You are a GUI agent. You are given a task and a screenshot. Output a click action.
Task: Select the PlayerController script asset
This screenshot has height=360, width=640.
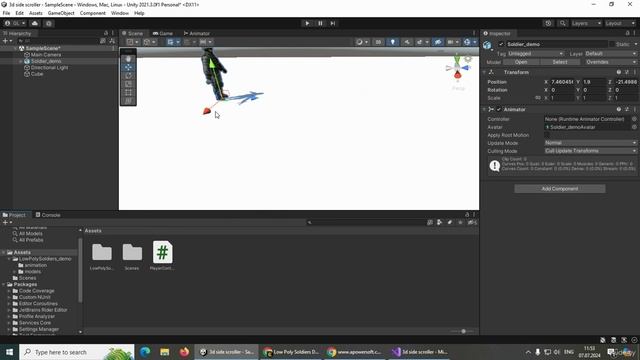pyautogui.click(x=162, y=252)
